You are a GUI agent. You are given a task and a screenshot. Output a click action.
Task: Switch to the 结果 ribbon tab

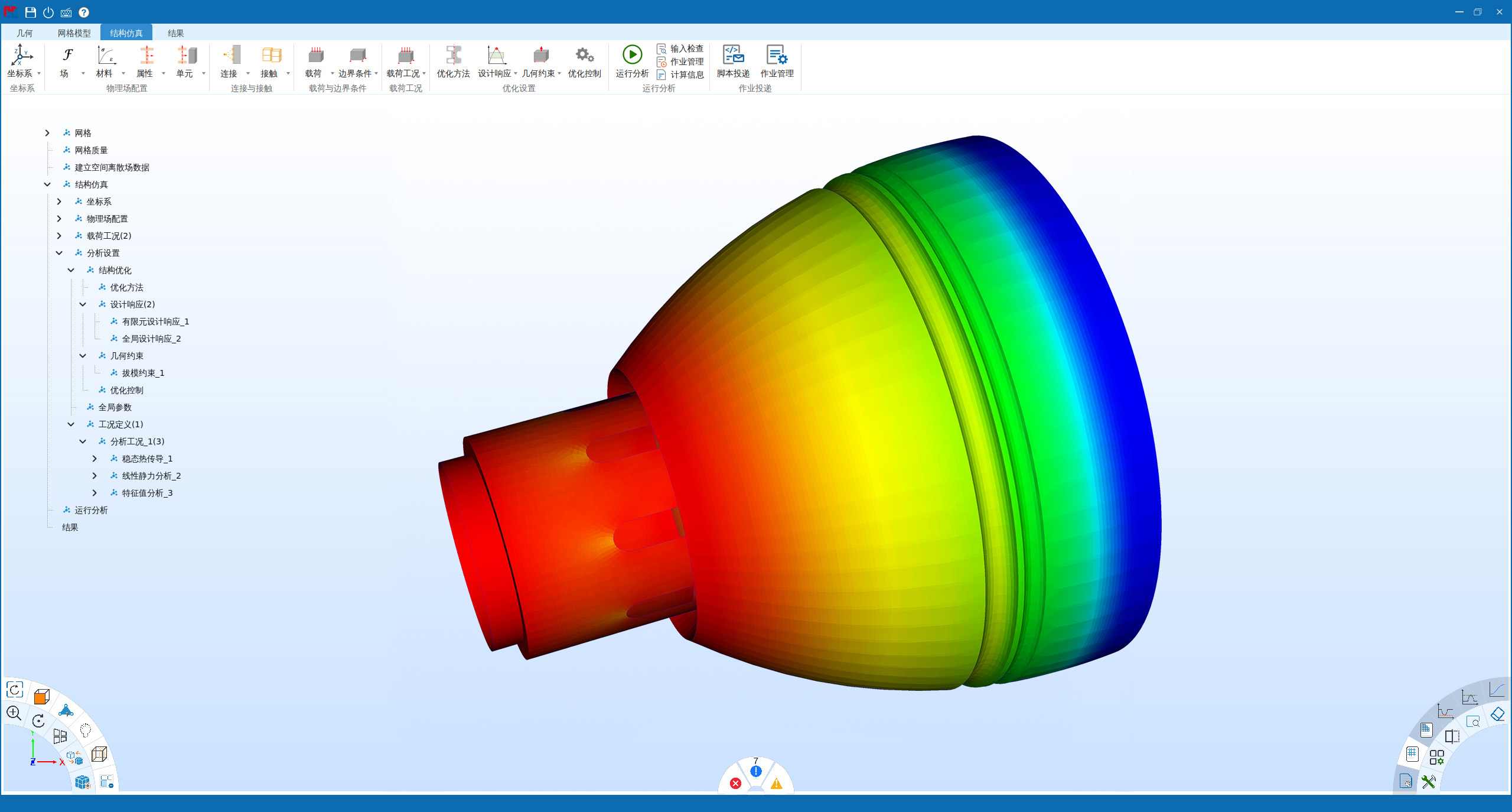click(x=175, y=33)
